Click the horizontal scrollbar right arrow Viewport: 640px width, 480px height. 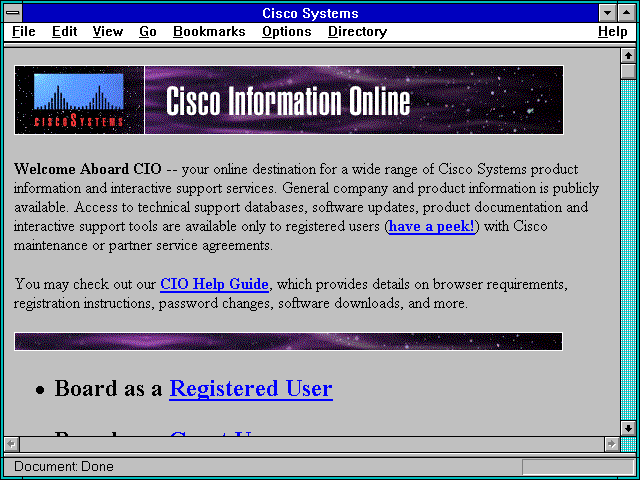(x=611, y=444)
